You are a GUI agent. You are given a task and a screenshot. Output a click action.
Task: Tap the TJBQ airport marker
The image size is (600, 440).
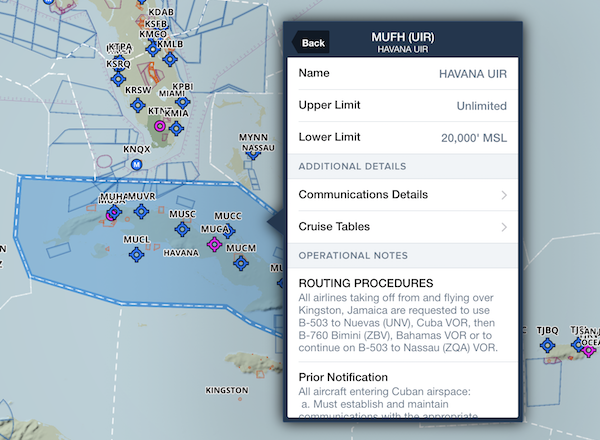tap(547, 344)
